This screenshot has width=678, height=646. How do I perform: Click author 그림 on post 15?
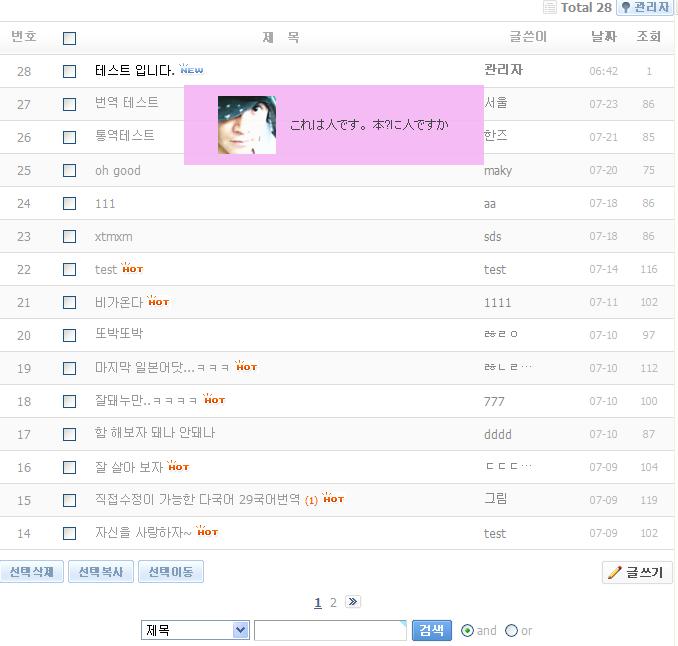(x=496, y=499)
